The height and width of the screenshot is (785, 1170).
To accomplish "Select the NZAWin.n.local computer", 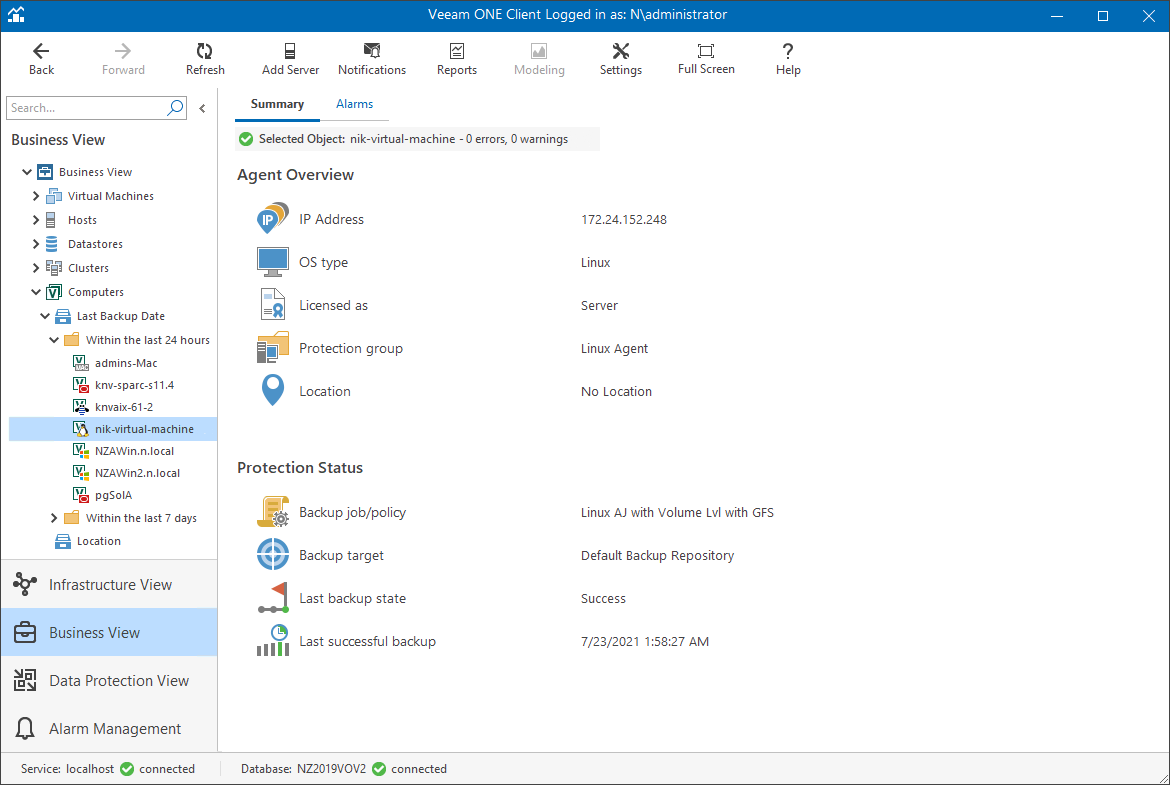I will (x=134, y=451).
